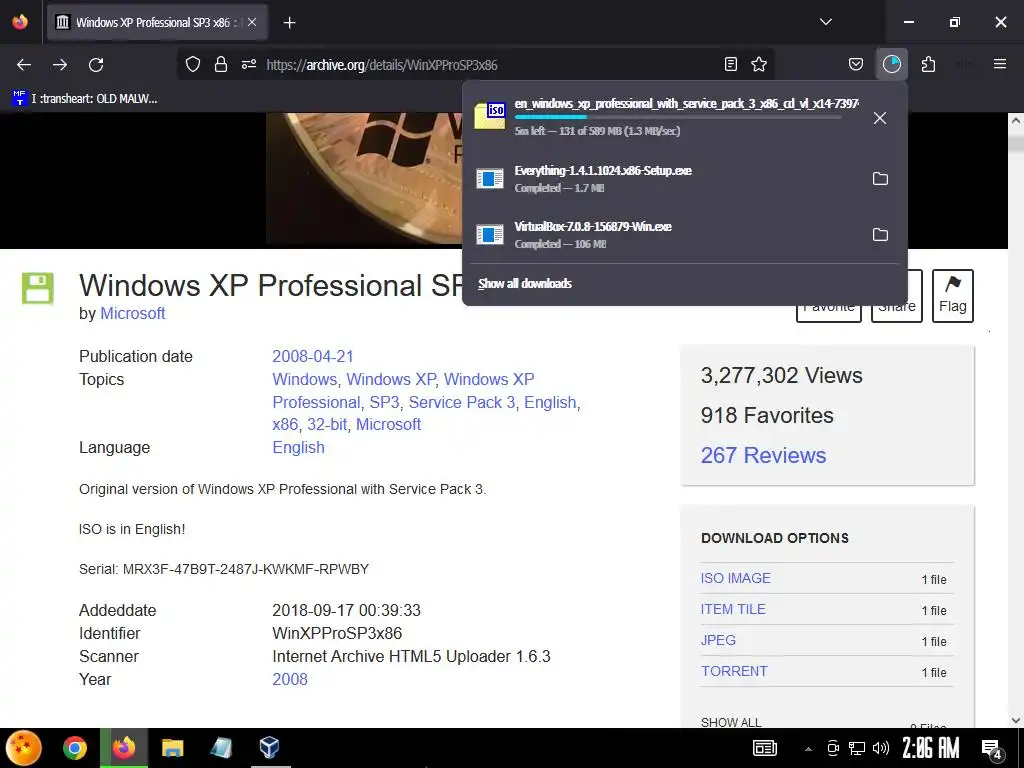Screen dimensions: 1024x768
Task: Click the 2:06 AM taskbar clock
Action: point(931,748)
